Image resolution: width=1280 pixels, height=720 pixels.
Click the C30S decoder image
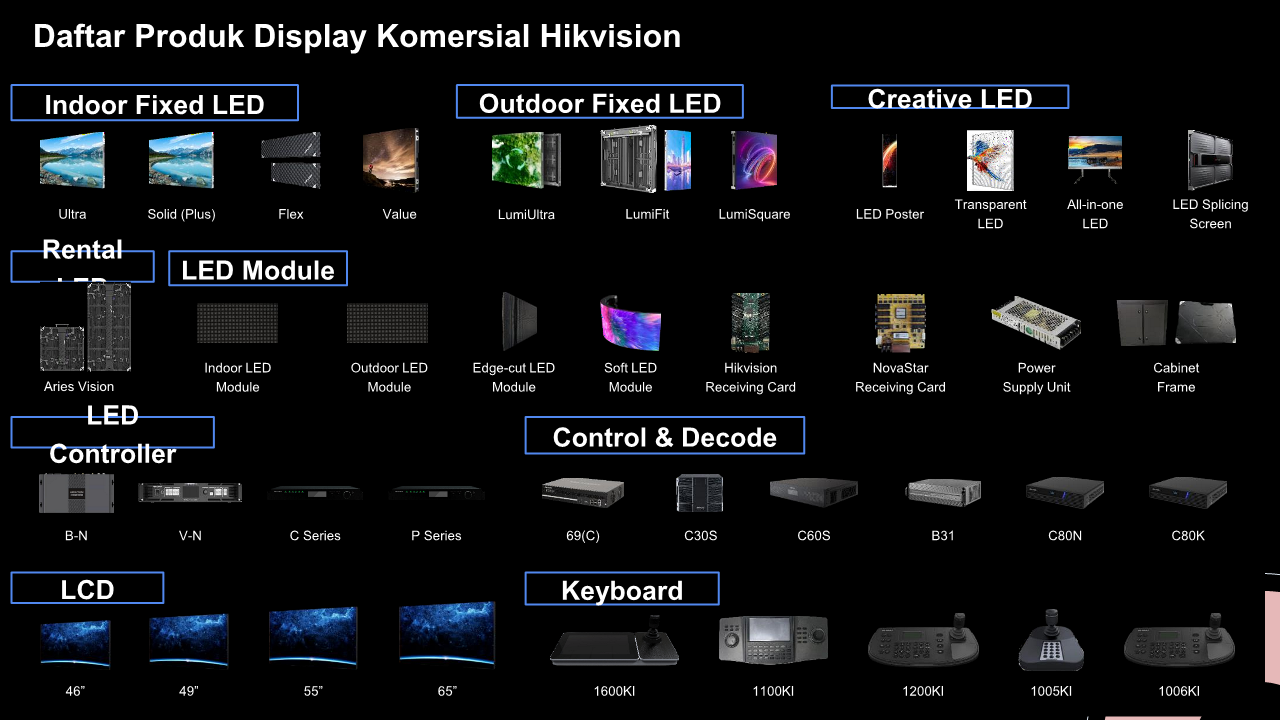(700, 493)
